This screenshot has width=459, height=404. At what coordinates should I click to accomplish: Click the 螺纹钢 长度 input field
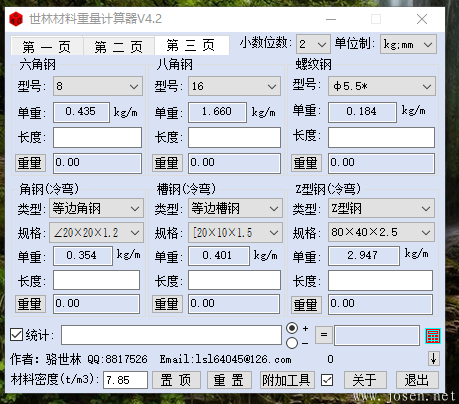pos(381,137)
